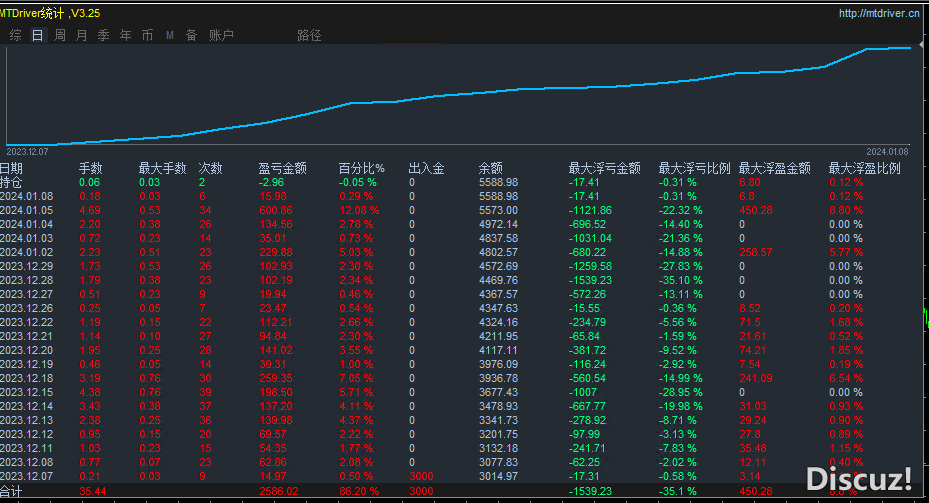Select the 2024.01.02 date row
Image resolution: width=929 pixels, height=503 pixels.
pyautogui.click(x=27, y=252)
